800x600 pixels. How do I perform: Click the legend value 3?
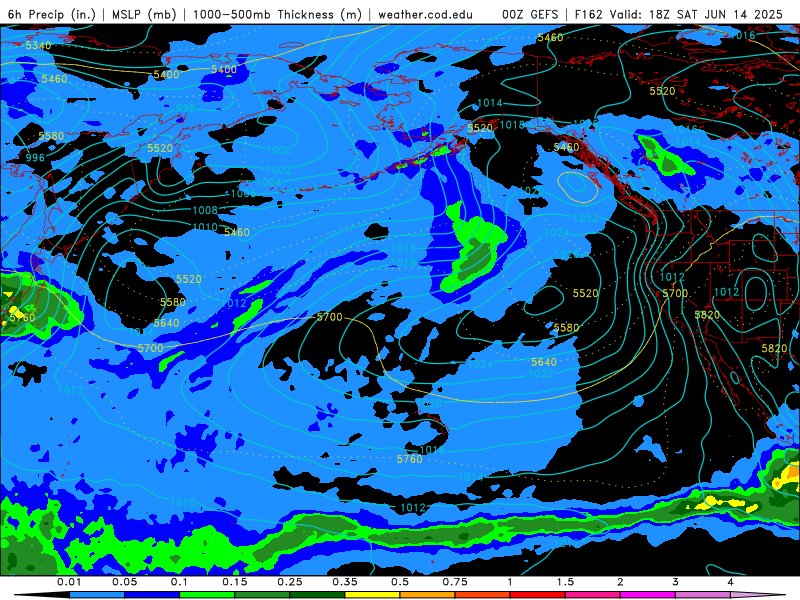coord(676,582)
